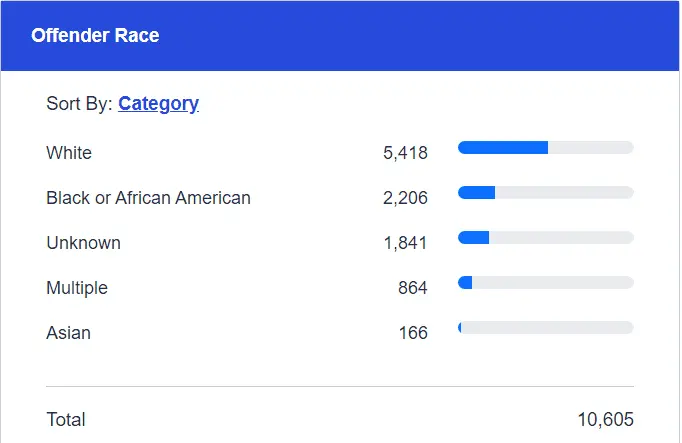The height and width of the screenshot is (443, 682).
Task: Select the Unknown race label
Action: coord(83,243)
